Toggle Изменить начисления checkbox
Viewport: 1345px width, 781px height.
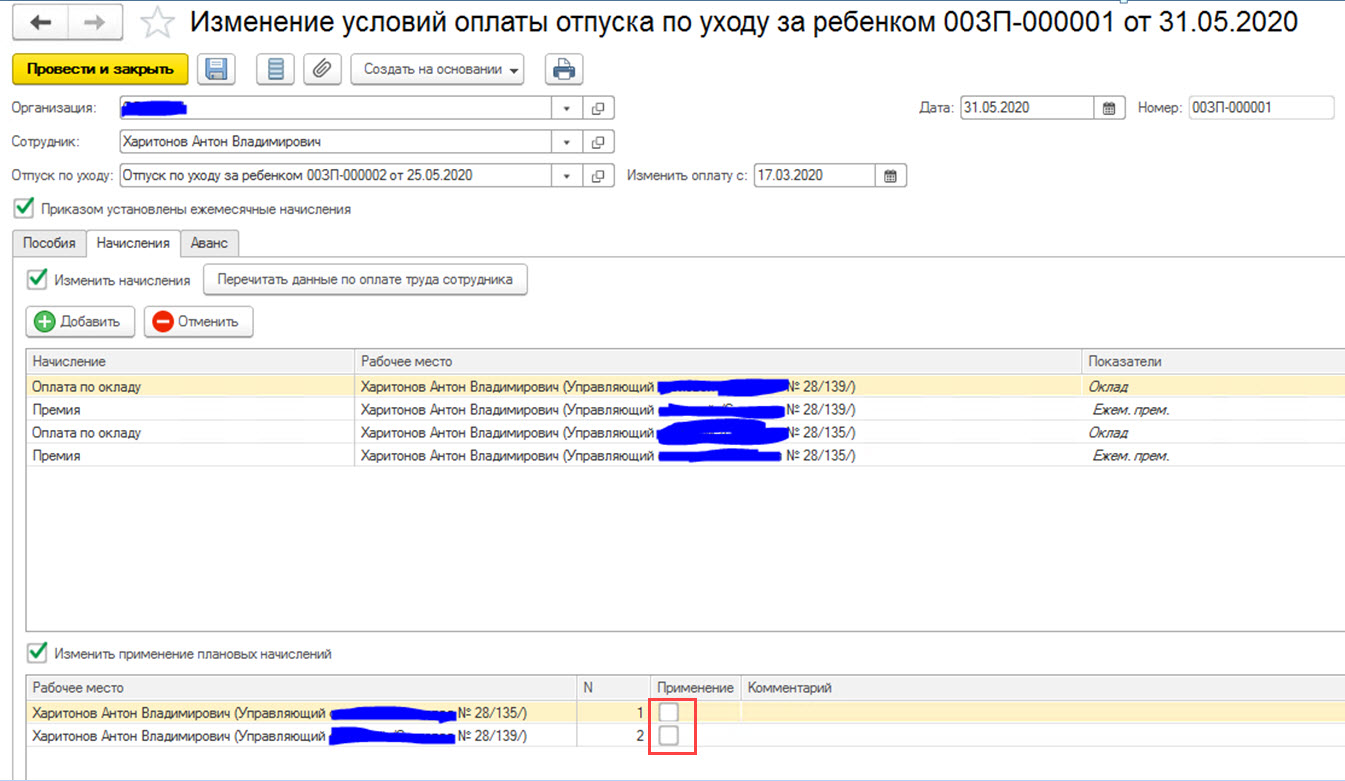pos(37,279)
